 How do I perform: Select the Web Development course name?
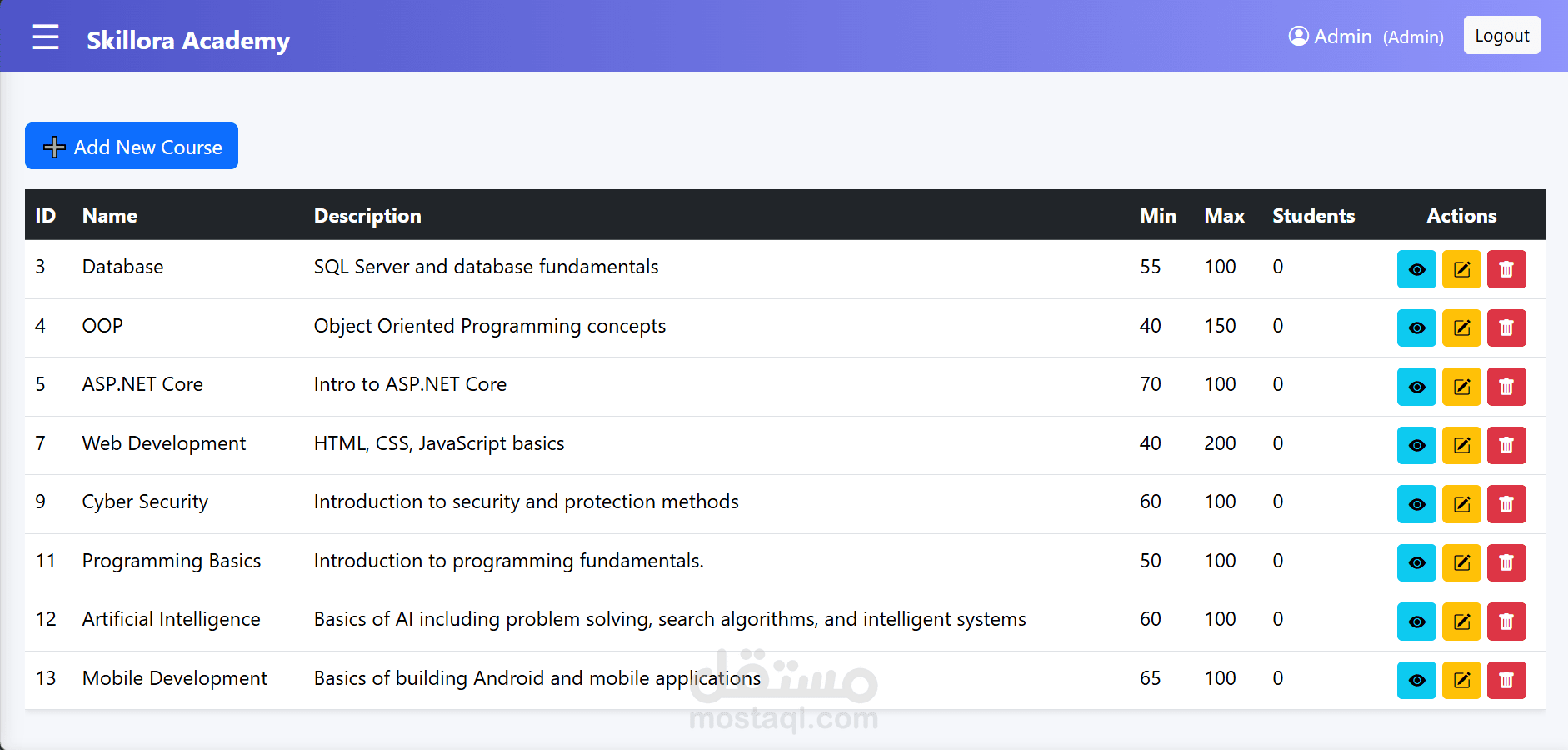pos(164,443)
